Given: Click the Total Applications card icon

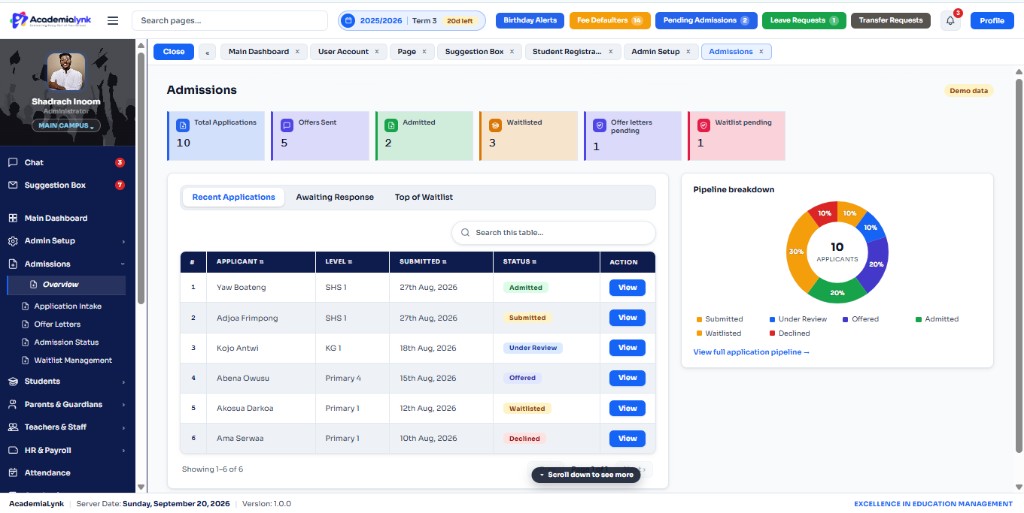Looking at the screenshot, I should (x=184, y=125).
